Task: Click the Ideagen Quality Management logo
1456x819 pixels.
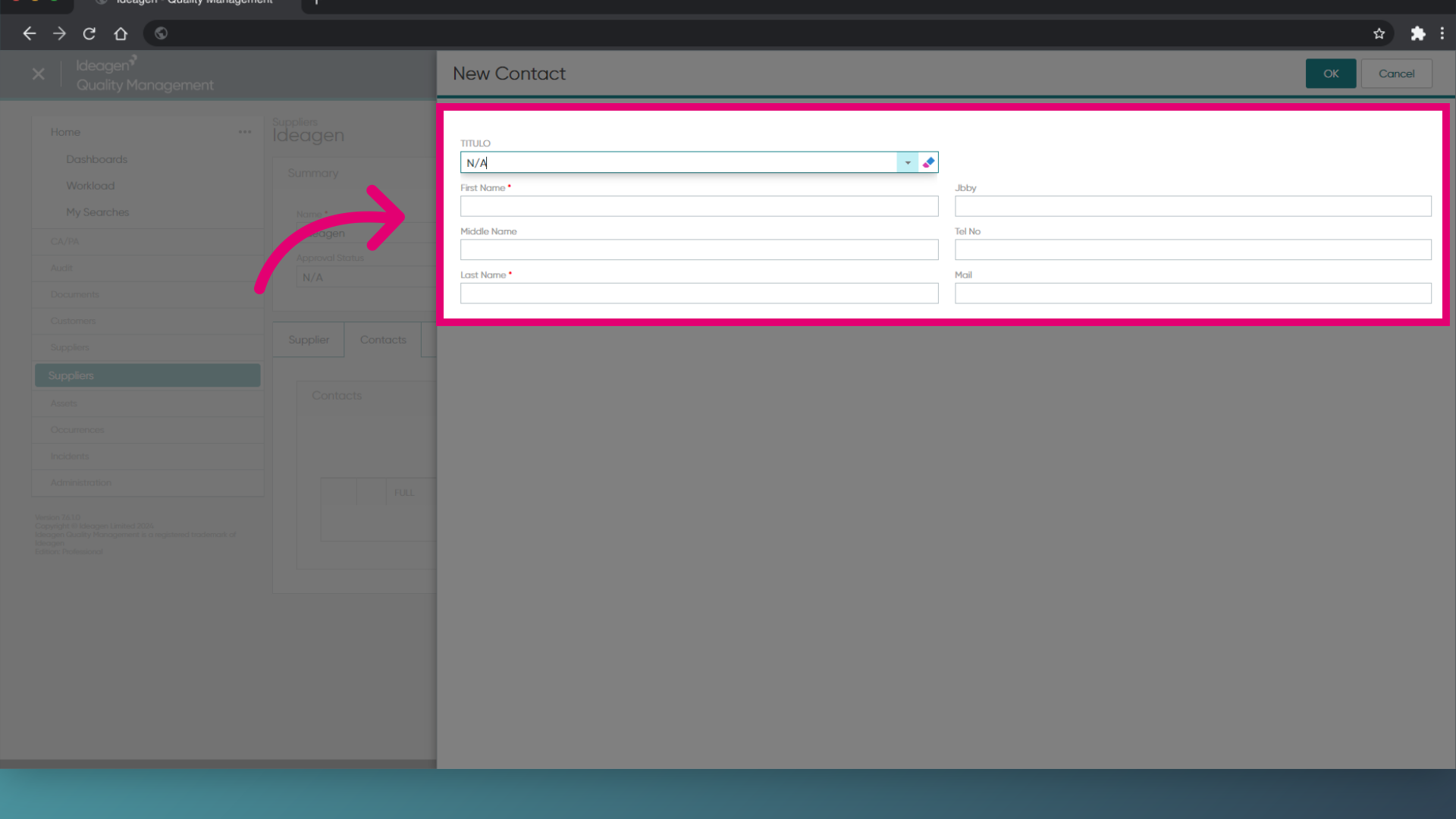Action: (144, 74)
